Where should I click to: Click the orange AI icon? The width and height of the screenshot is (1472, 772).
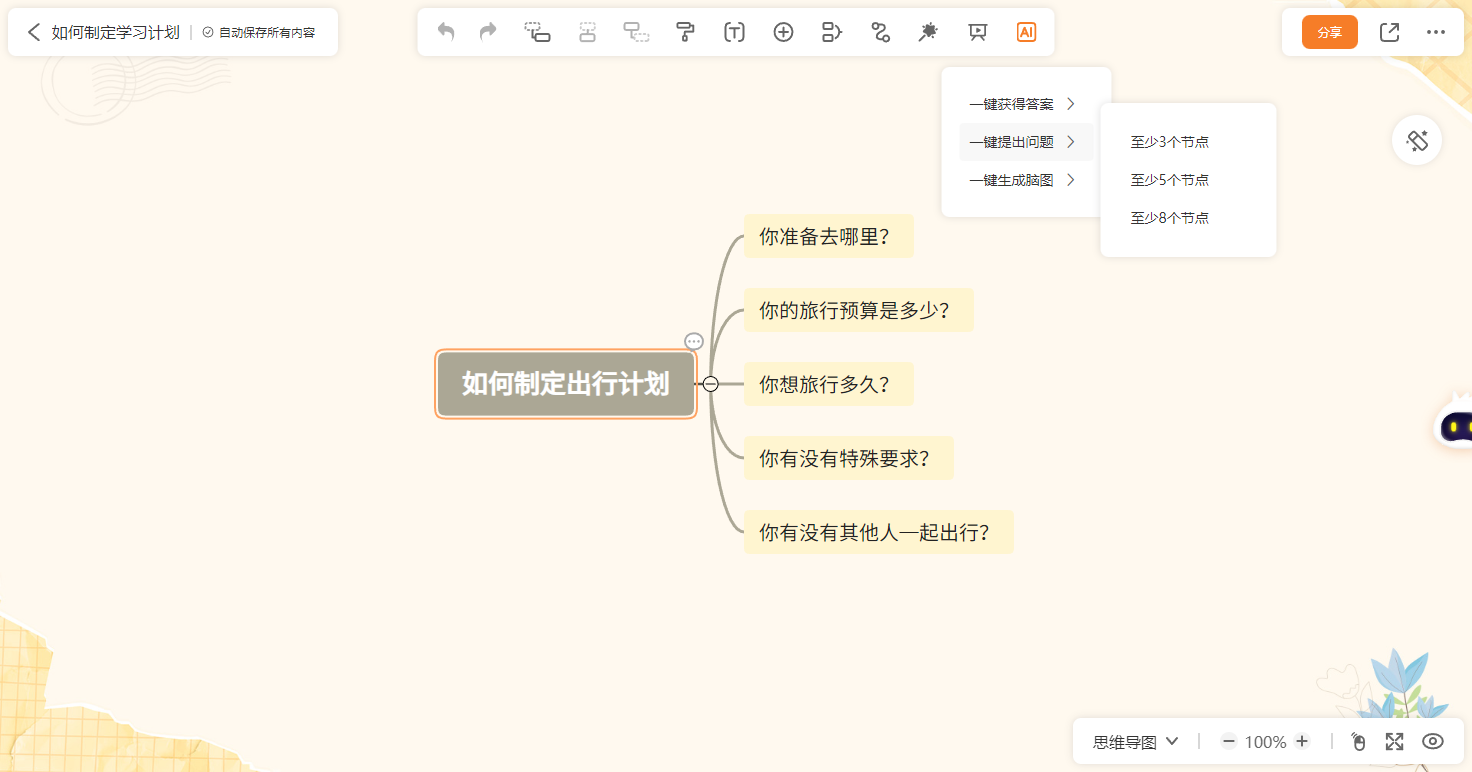point(1026,32)
